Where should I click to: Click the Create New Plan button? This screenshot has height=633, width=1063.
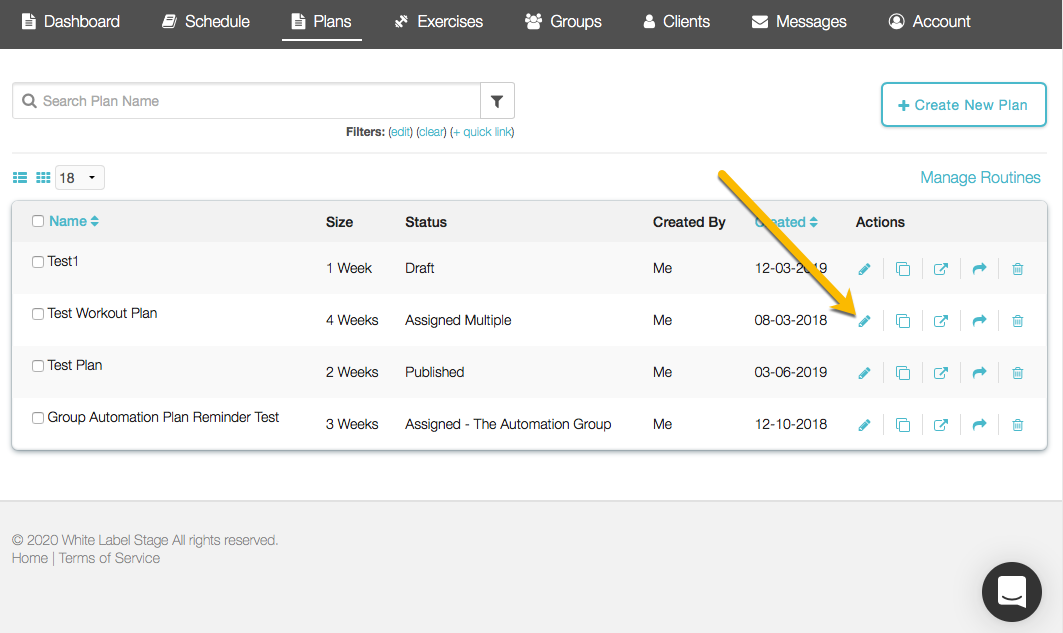(x=963, y=105)
